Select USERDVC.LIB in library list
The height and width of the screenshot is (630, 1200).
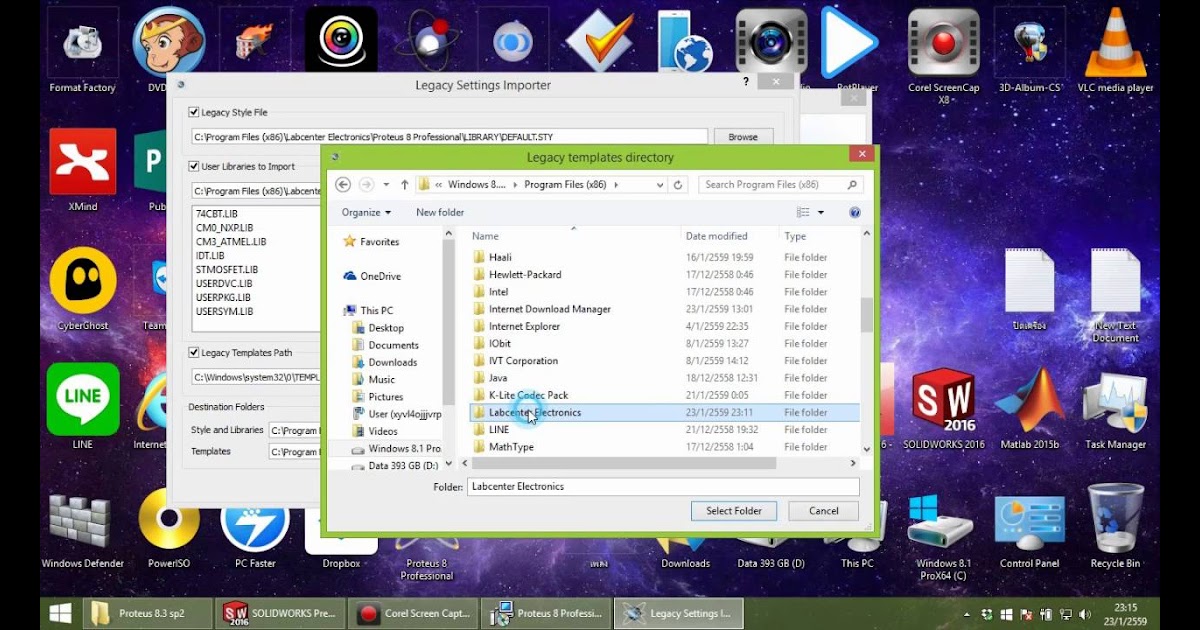click(223, 284)
